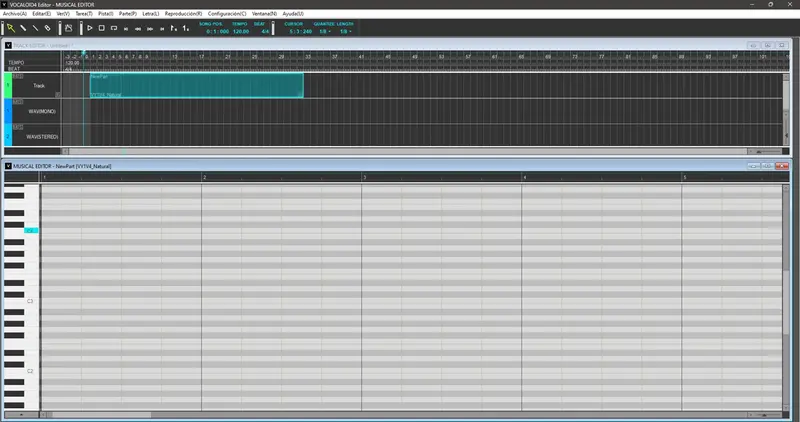
Task: Select the arrow pointer tool
Action: (11, 28)
